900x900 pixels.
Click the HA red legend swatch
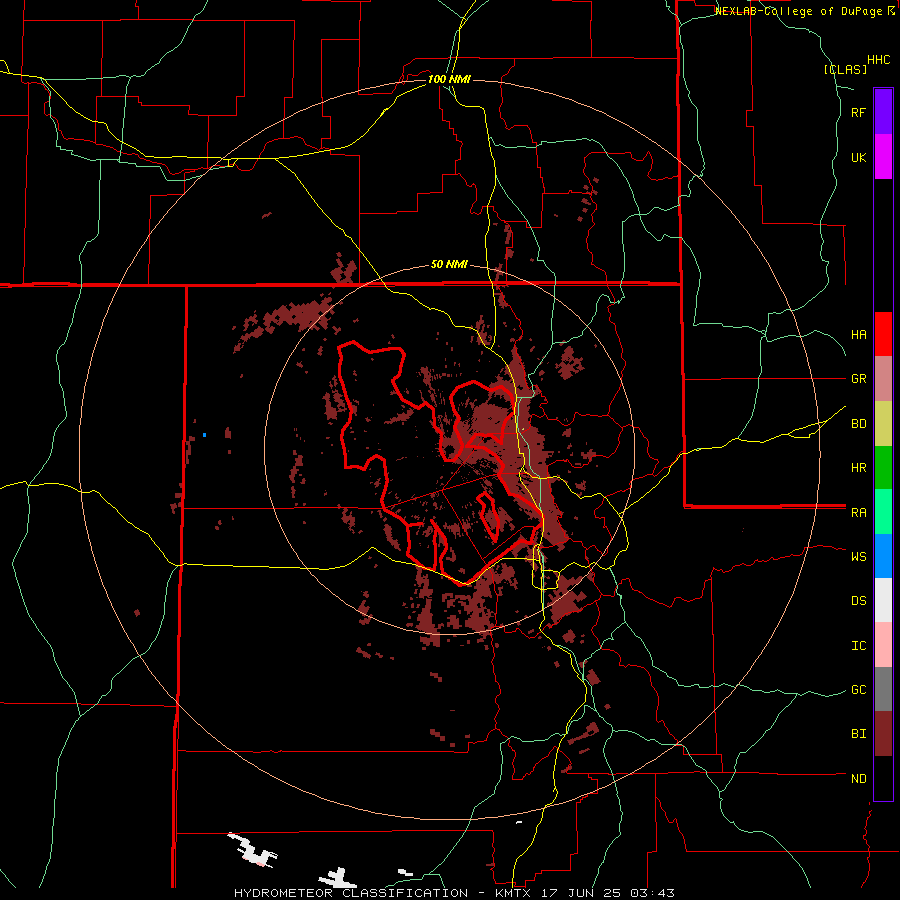pos(883,334)
